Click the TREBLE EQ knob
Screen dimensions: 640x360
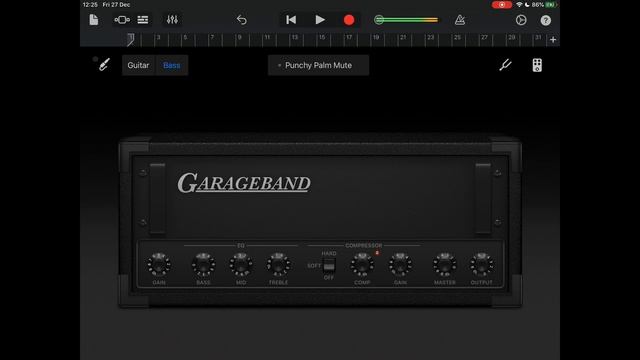point(278,264)
